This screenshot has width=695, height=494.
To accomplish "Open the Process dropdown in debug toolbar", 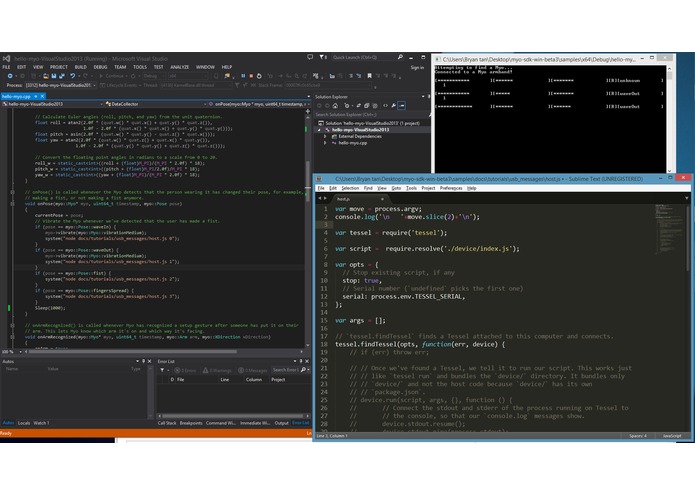I will (94, 85).
